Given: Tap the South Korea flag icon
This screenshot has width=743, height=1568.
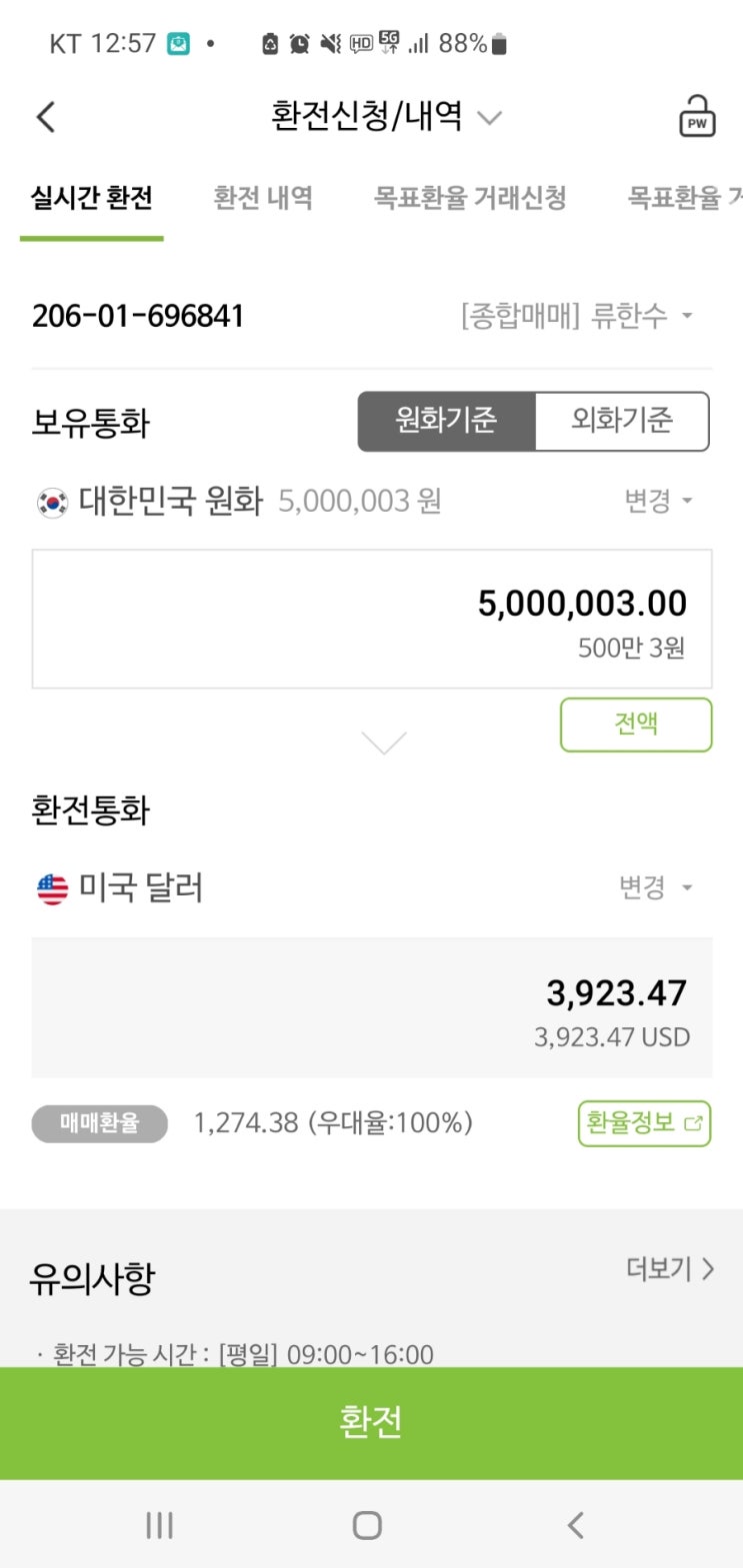Looking at the screenshot, I should 52,501.
